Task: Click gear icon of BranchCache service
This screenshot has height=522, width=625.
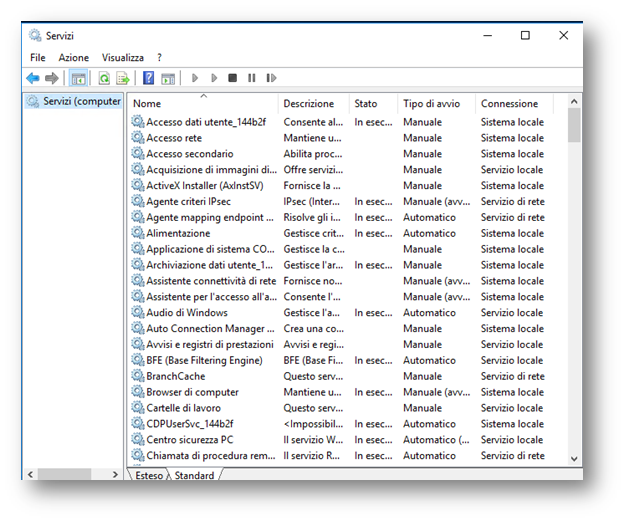Action: click(x=138, y=376)
